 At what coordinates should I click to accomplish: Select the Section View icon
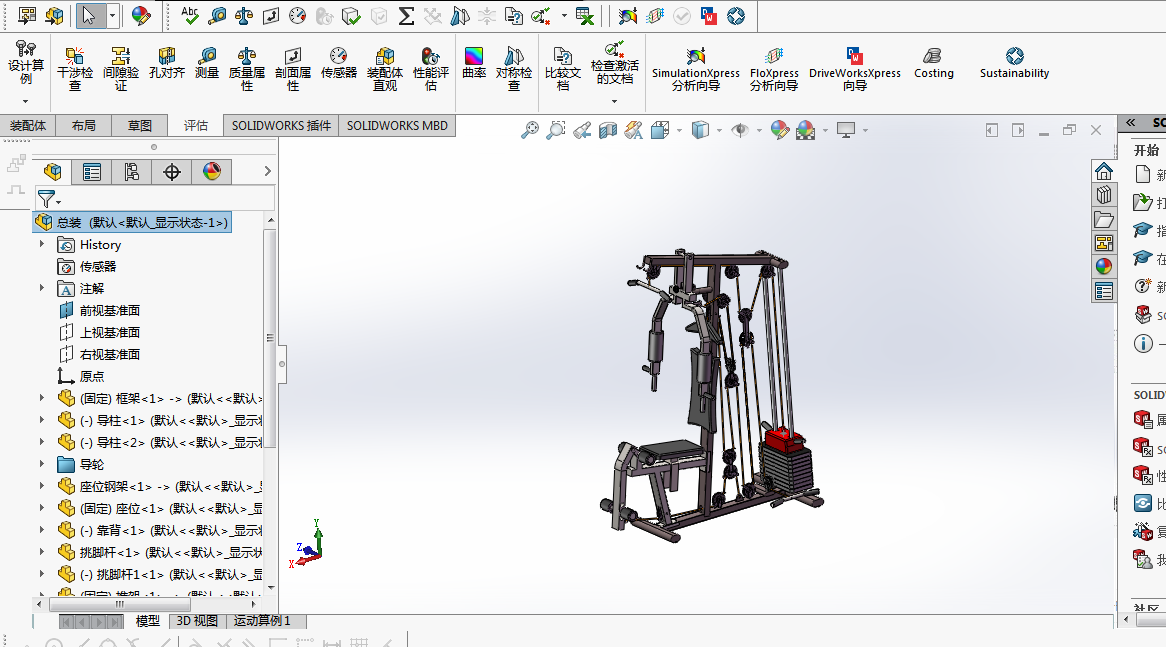coord(608,130)
